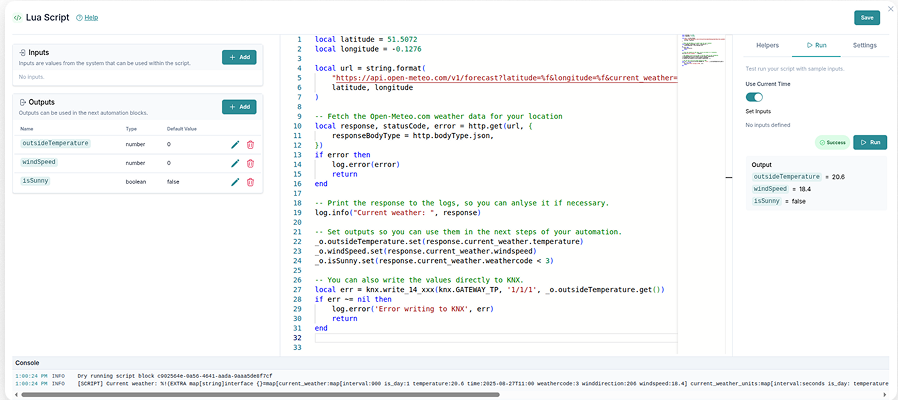The image size is (898, 400).
Task: Click the windSpeed name in Outputs table
Action: (39, 162)
